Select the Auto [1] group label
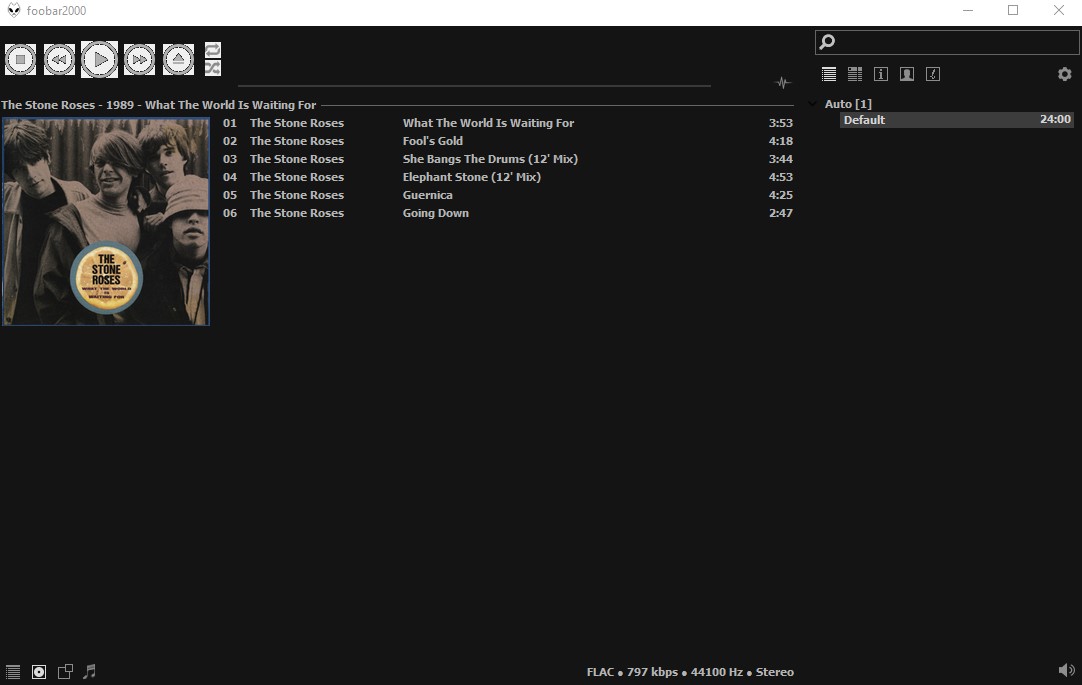The width and height of the screenshot is (1082, 685). click(x=848, y=104)
